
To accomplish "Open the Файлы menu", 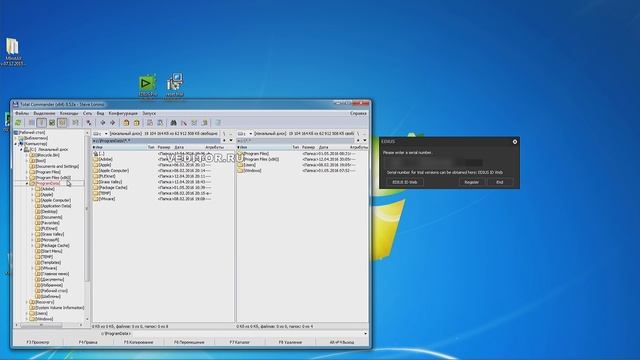I will [x=22, y=113].
